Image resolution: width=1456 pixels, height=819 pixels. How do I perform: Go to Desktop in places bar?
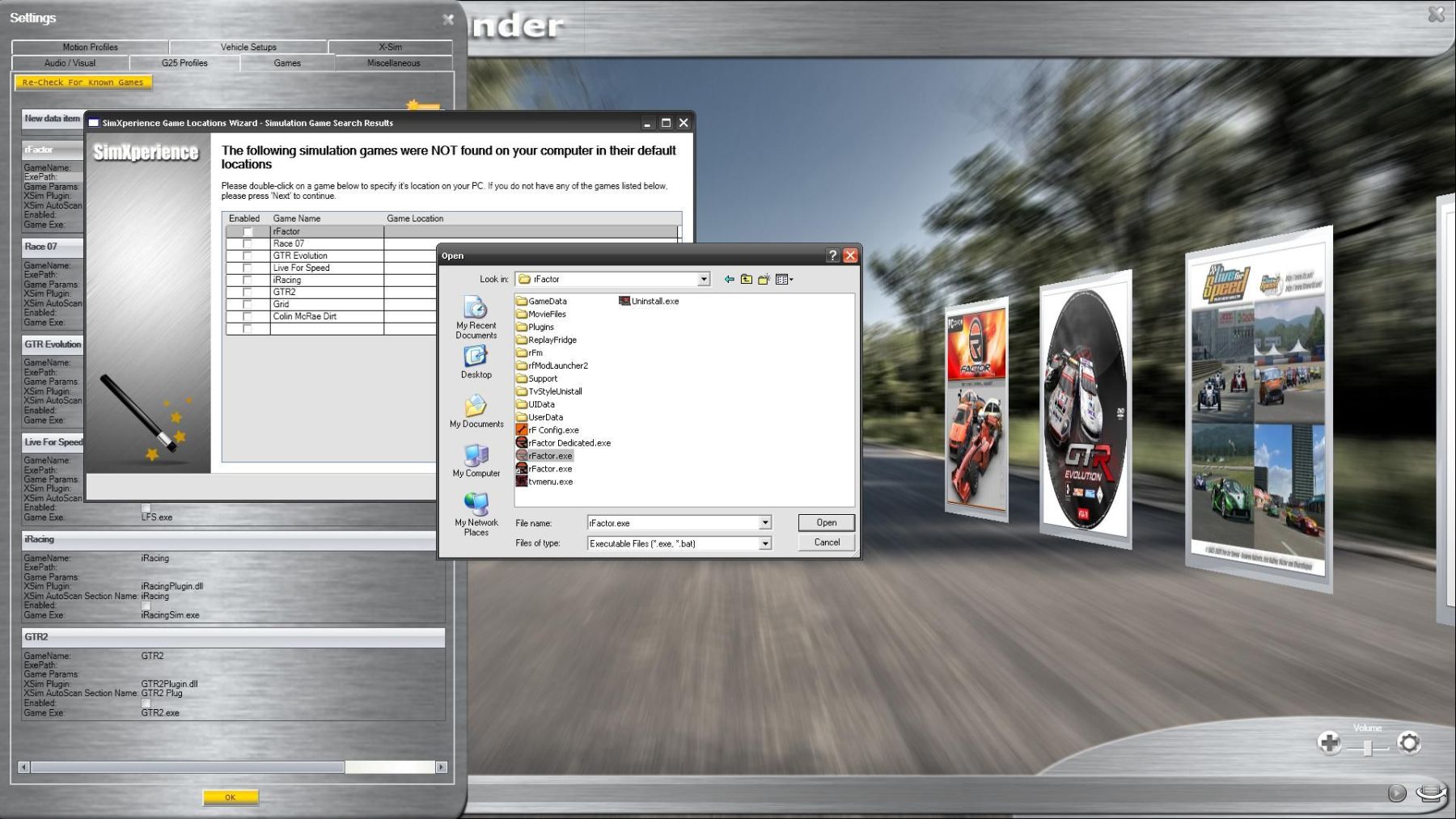pyautogui.click(x=476, y=362)
